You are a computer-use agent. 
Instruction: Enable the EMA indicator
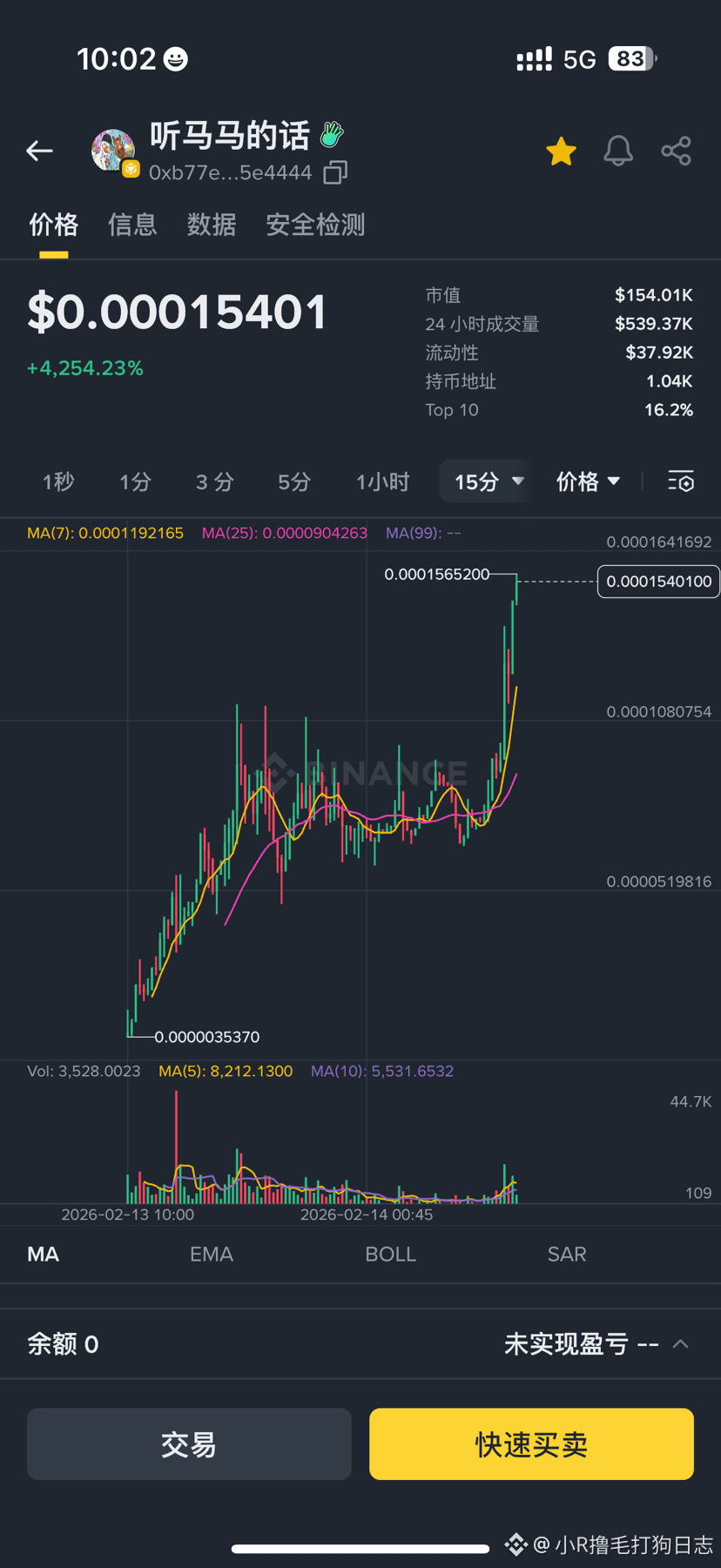(x=212, y=1255)
